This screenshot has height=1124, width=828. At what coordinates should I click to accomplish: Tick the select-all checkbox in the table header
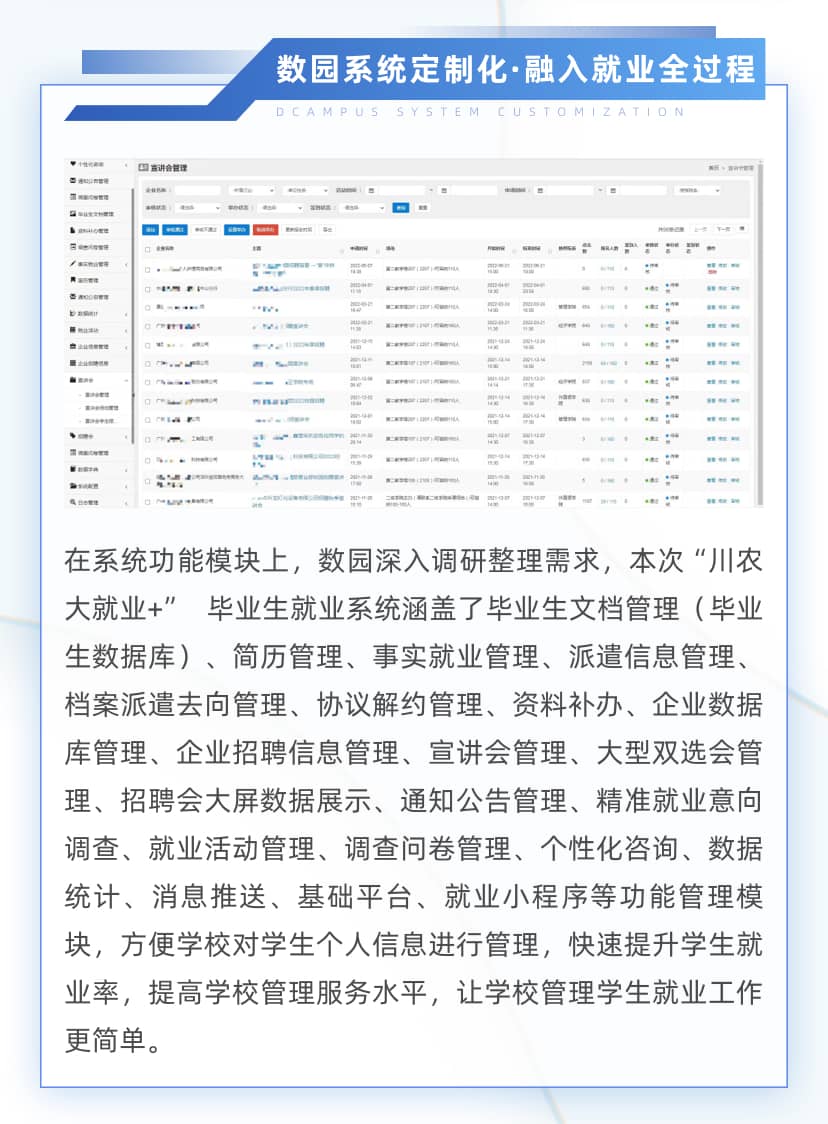coord(148,249)
